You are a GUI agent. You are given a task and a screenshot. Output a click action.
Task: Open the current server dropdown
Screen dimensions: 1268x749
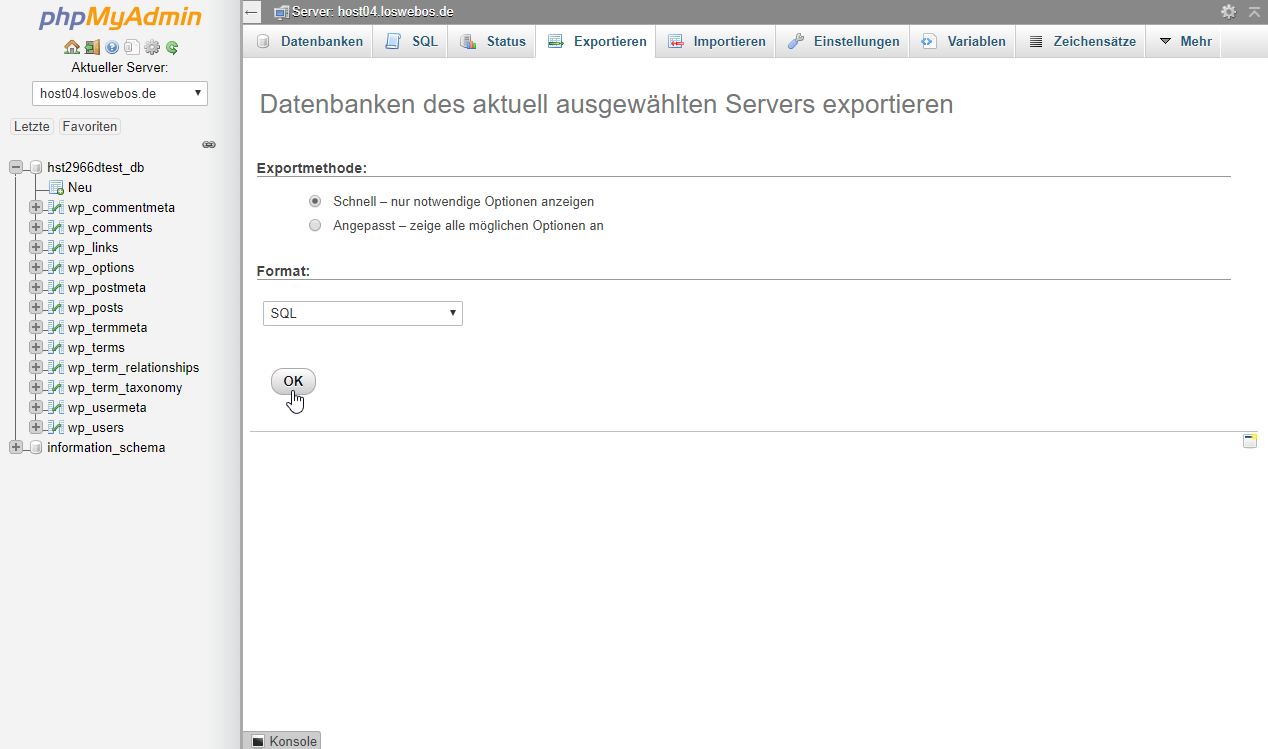(x=120, y=93)
